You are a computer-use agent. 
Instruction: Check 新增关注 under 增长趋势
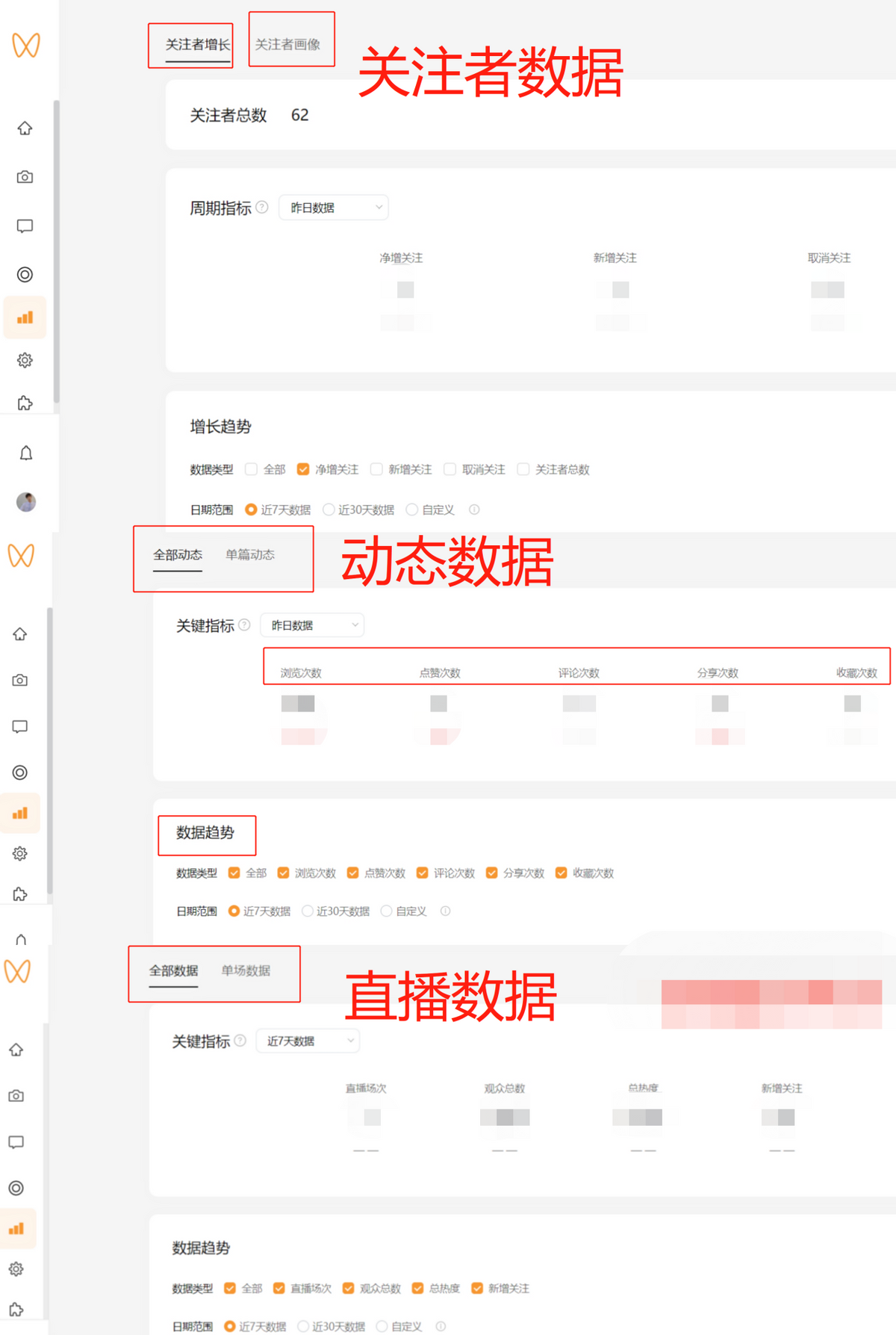tap(376, 469)
